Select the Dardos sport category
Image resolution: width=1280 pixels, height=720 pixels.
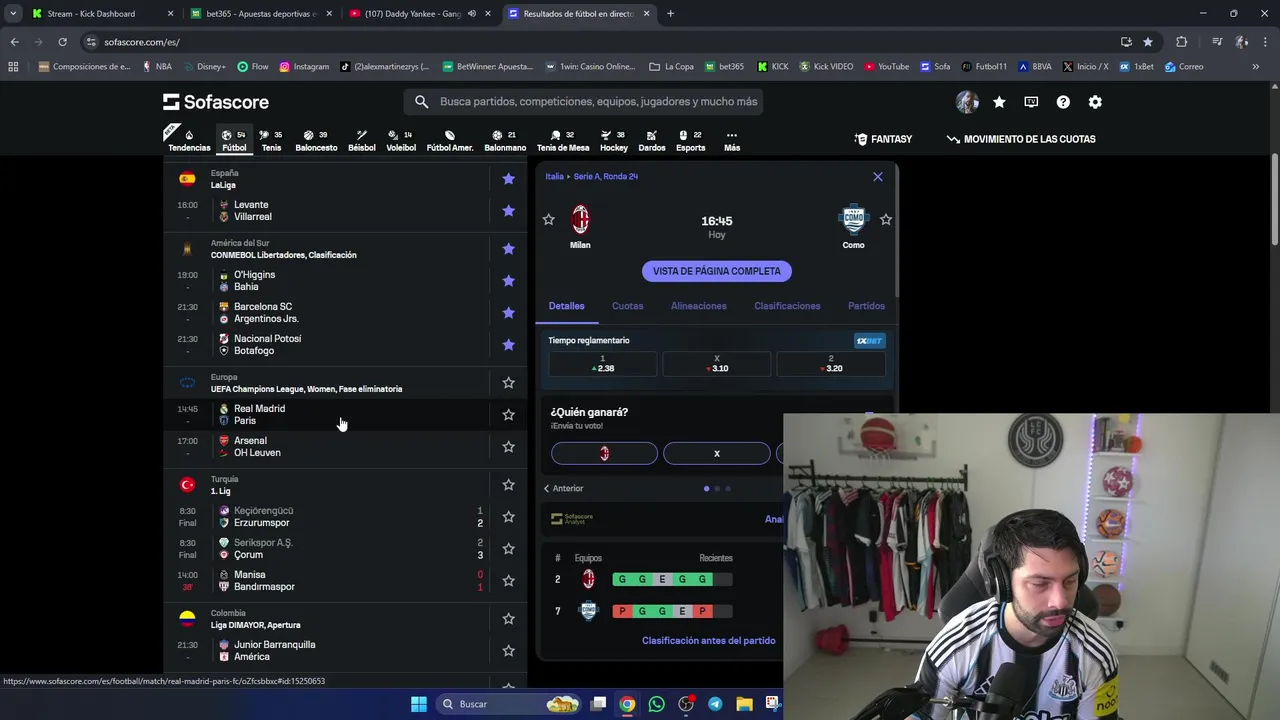coord(652,140)
